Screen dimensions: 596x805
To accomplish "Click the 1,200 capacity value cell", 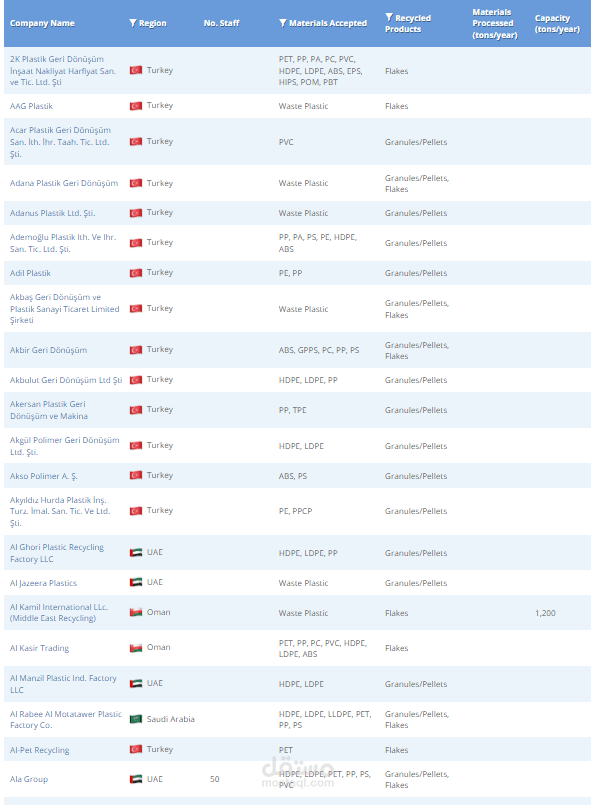I will point(545,613).
